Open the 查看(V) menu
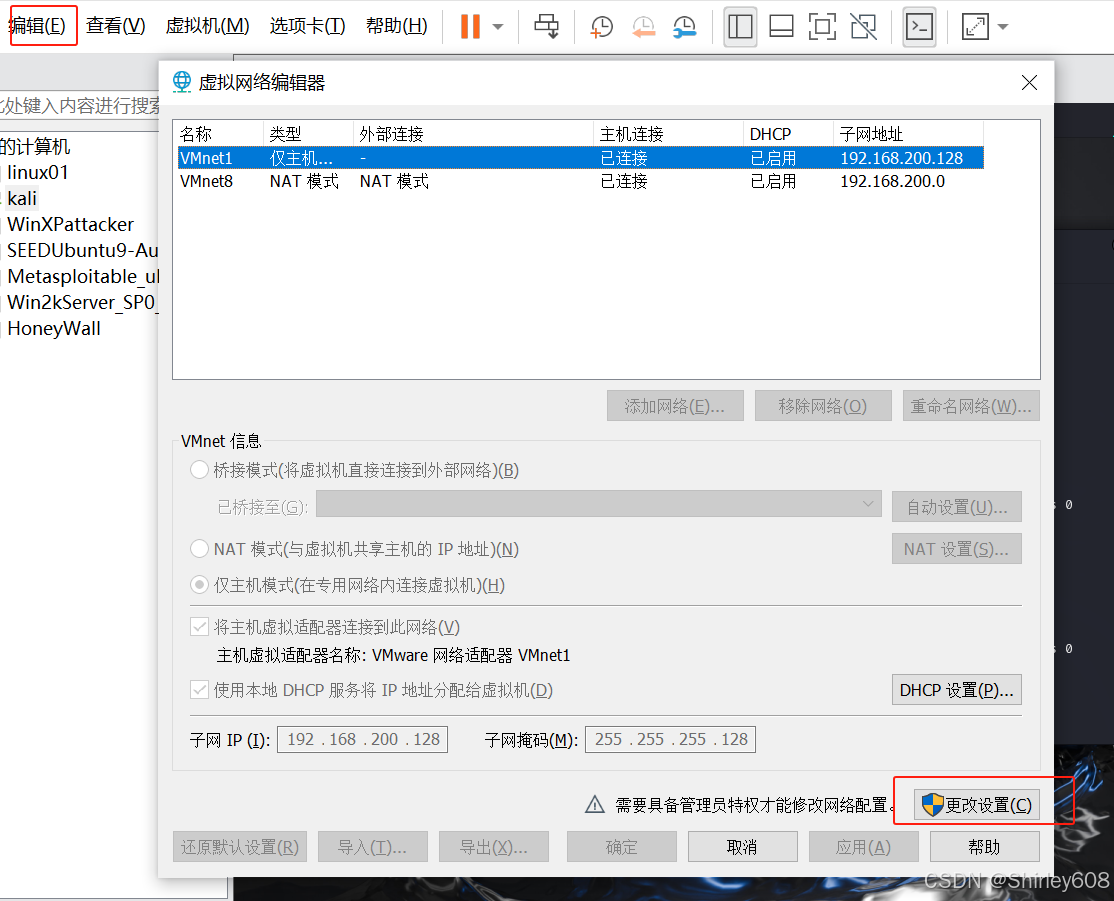This screenshot has width=1114, height=901. click(116, 26)
